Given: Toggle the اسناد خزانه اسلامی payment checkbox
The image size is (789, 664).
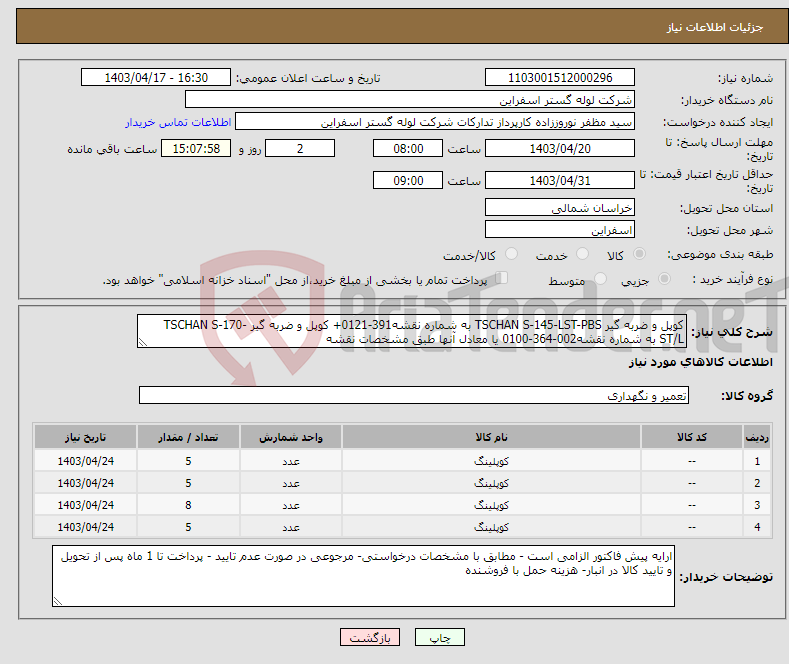Looking at the screenshot, I should coord(502,278).
